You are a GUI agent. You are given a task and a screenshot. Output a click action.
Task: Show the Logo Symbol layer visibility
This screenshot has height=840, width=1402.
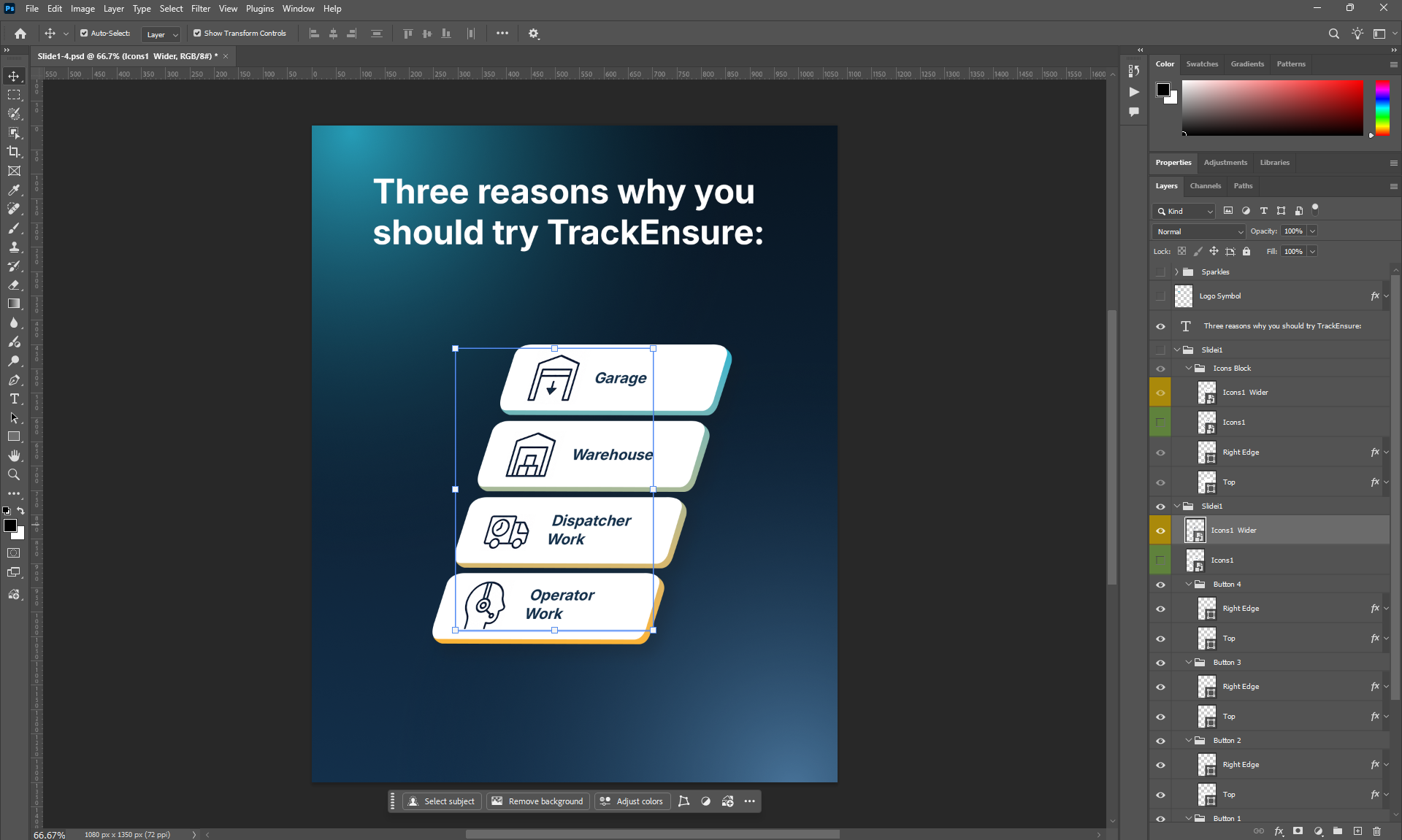[x=1160, y=296]
